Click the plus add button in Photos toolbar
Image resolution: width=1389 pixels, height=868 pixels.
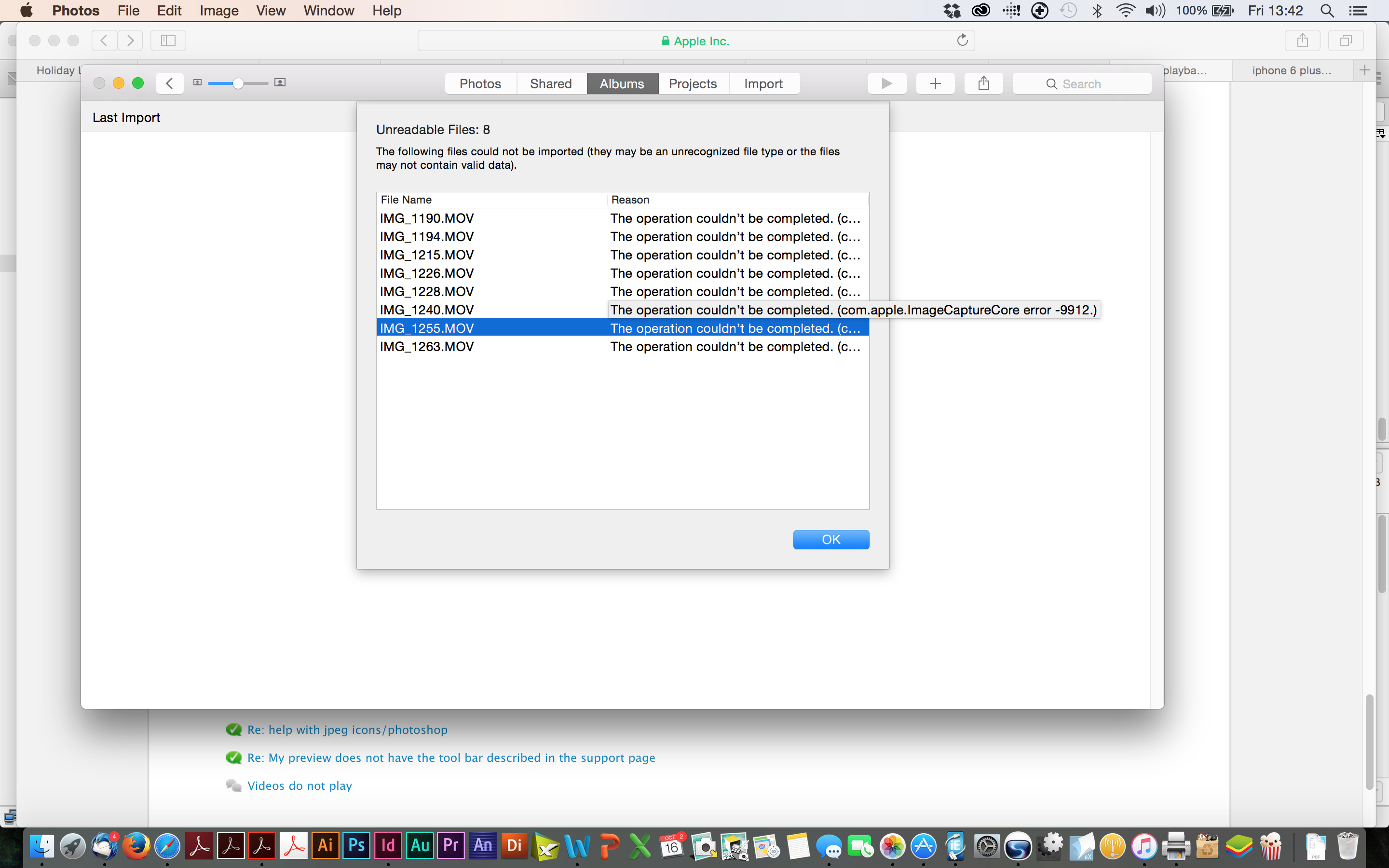935,84
